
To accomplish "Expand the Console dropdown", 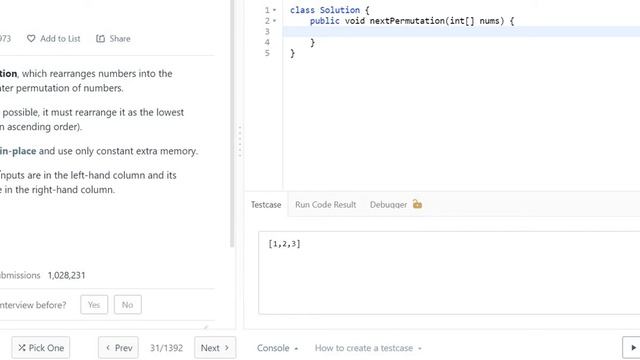I will pos(278,348).
